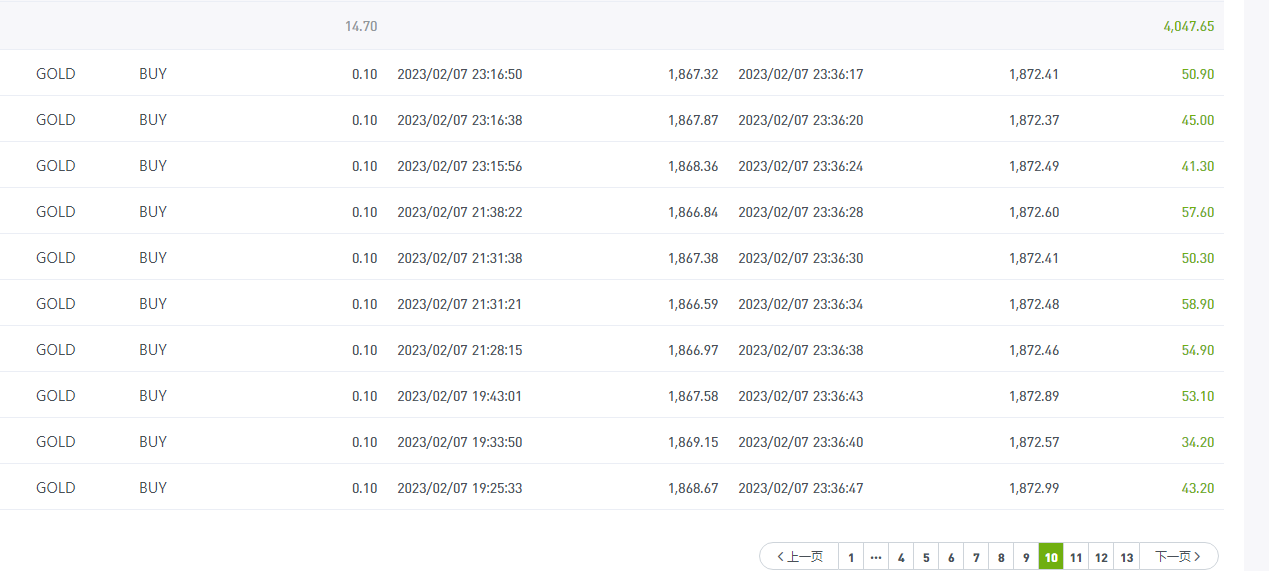Click open price 1,868.67
Screen dimensions: 1269x571
[693, 488]
